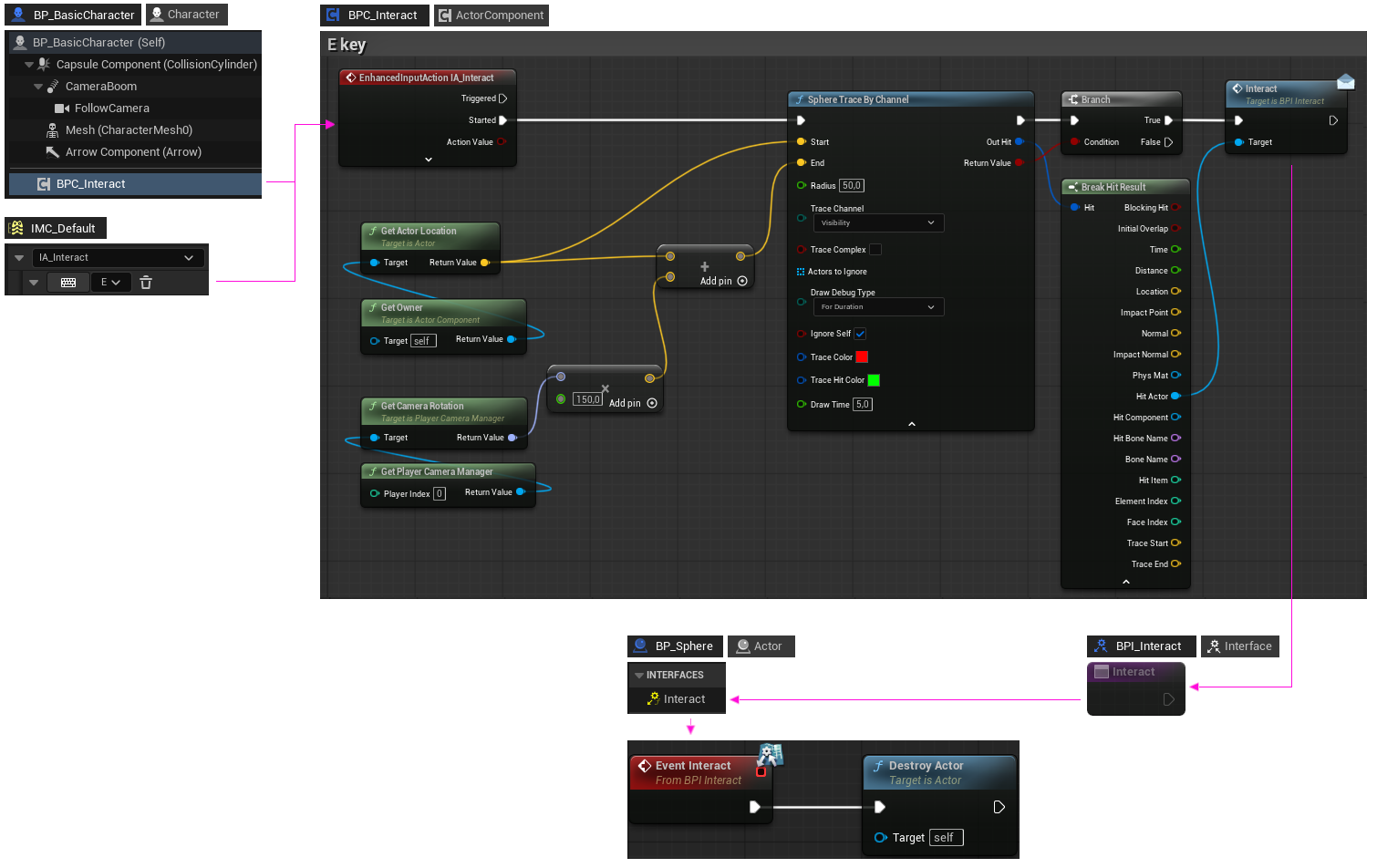
Task: Collapse the CameraBoom tree item
Action: tap(38, 87)
